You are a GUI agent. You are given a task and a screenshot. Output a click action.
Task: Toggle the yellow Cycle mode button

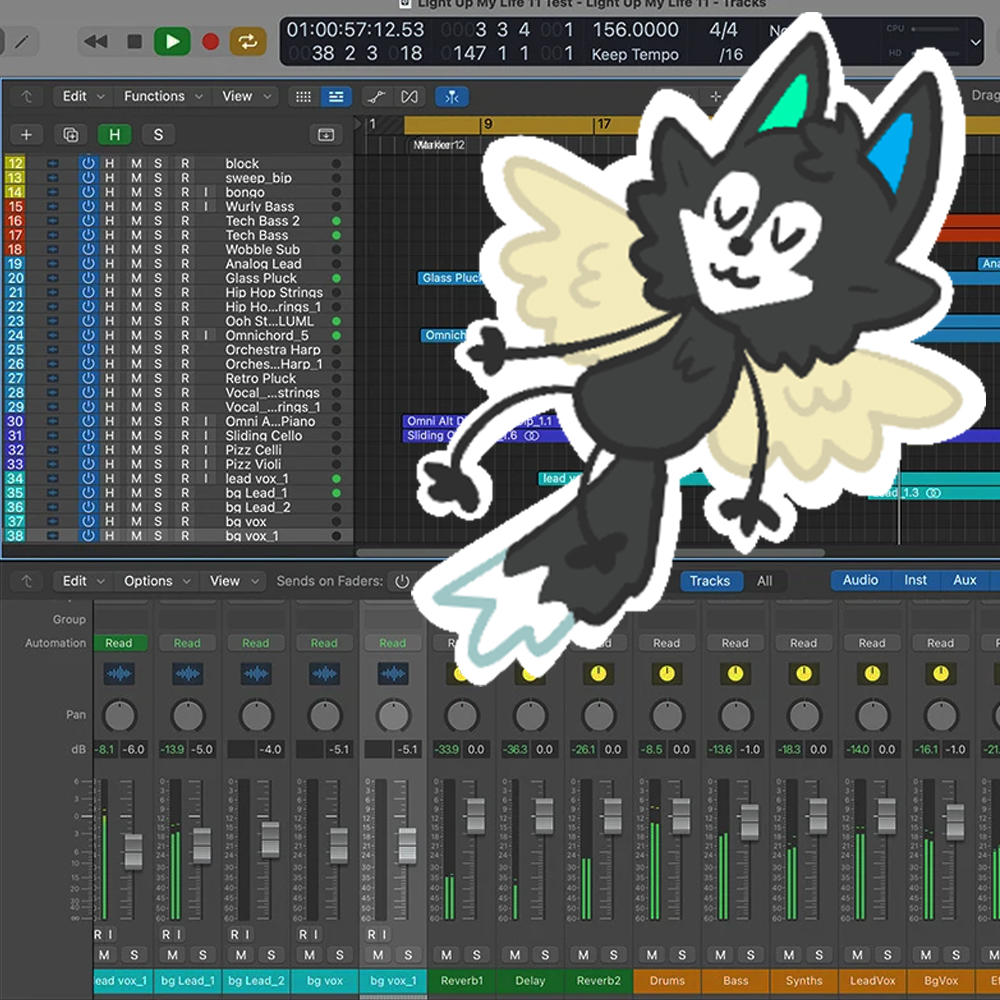tap(247, 42)
